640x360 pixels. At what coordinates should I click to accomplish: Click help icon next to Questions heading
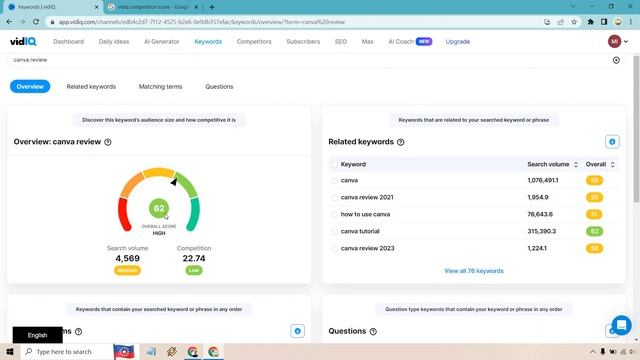tap(373, 331)
